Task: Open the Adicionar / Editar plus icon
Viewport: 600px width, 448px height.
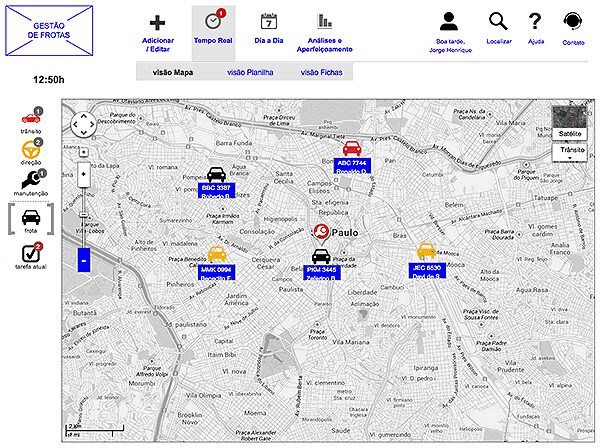Action: [157, 23]
